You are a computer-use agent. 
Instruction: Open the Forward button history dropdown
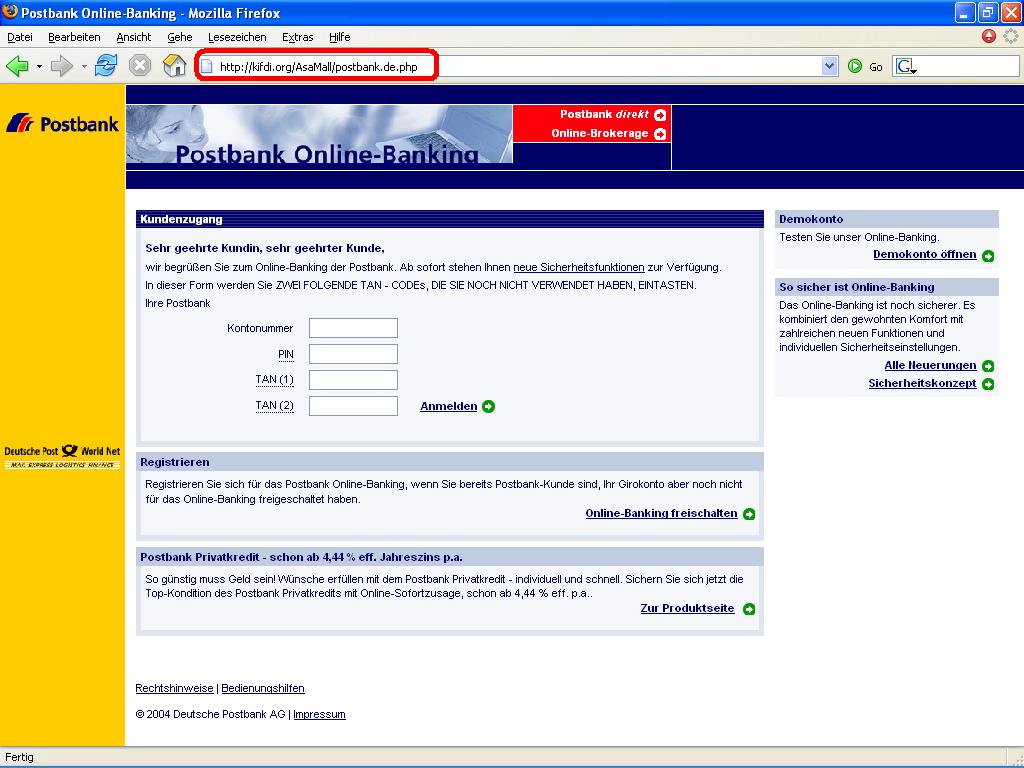(x=84, y=66)
